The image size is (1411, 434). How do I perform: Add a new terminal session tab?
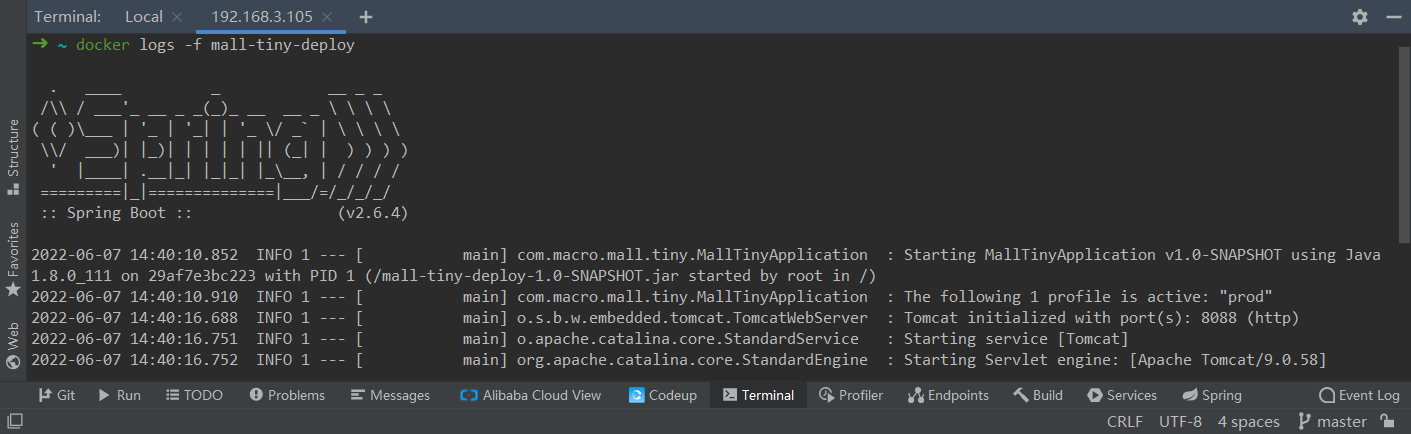pos(366,17)
